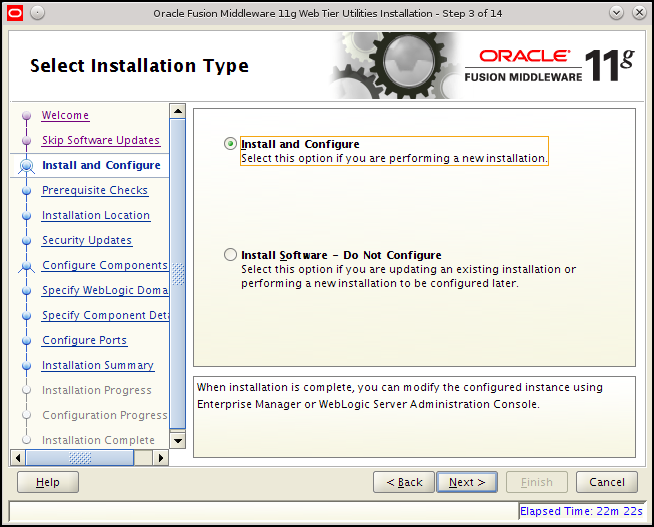Click the Installation Summary bullet icon
Screen dimensions: 654x527
tap(26, 366)
